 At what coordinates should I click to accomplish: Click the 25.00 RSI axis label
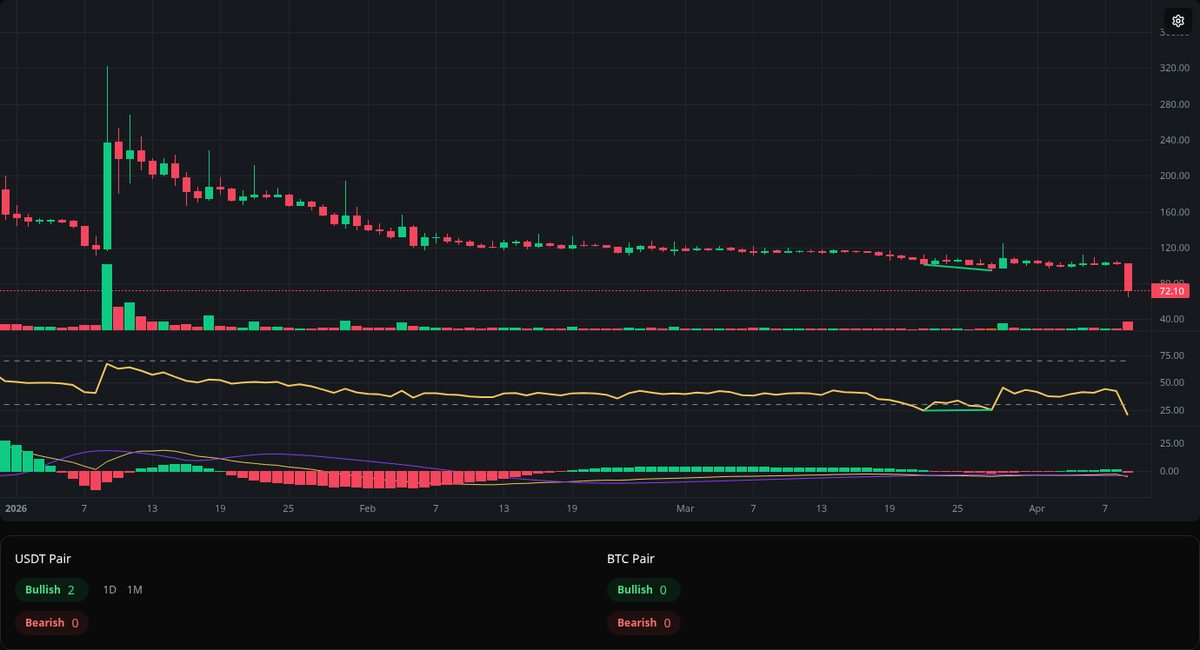[x=1173, y=411]
